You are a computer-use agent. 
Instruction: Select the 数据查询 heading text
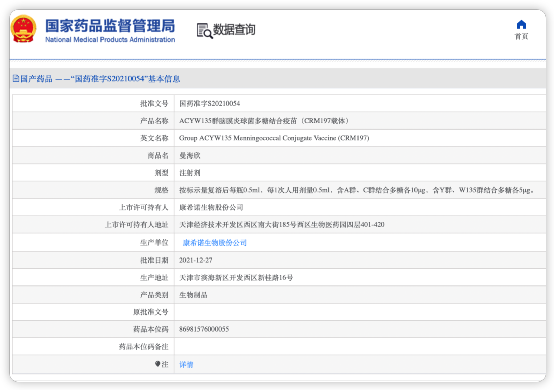coord(234,30)
